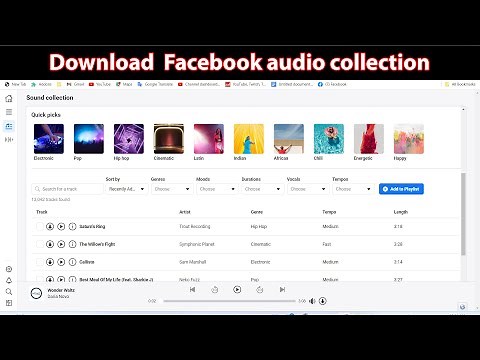This screenshot has width=480, height=360.
Task: Skip to previous track in player
Action: pyautogui.click(x=192, y=289)
